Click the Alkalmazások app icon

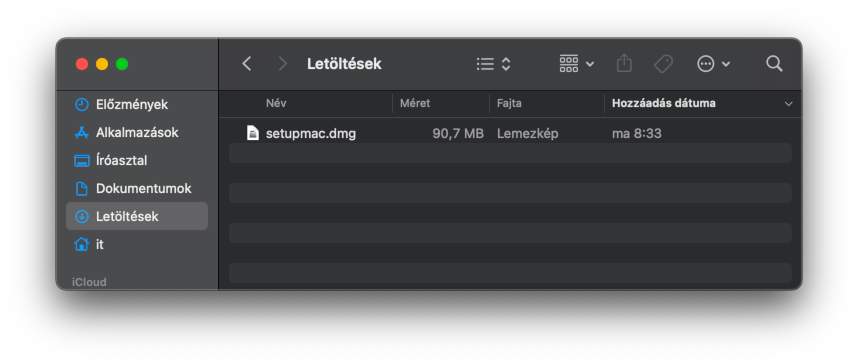(82, 132)
